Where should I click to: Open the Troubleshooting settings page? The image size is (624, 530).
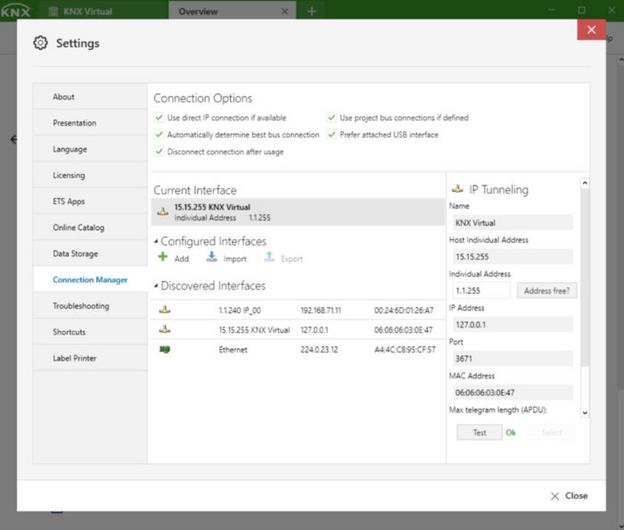point(81,306)
